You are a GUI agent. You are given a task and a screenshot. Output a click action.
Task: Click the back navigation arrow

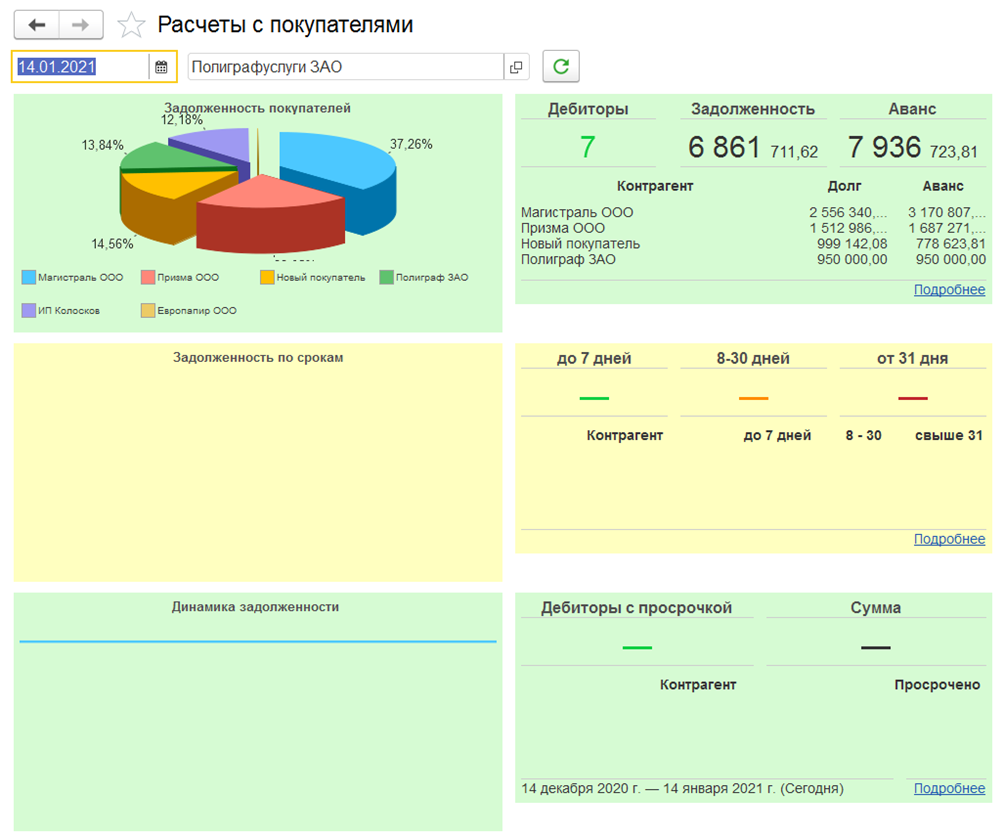(x=36, y=25)
